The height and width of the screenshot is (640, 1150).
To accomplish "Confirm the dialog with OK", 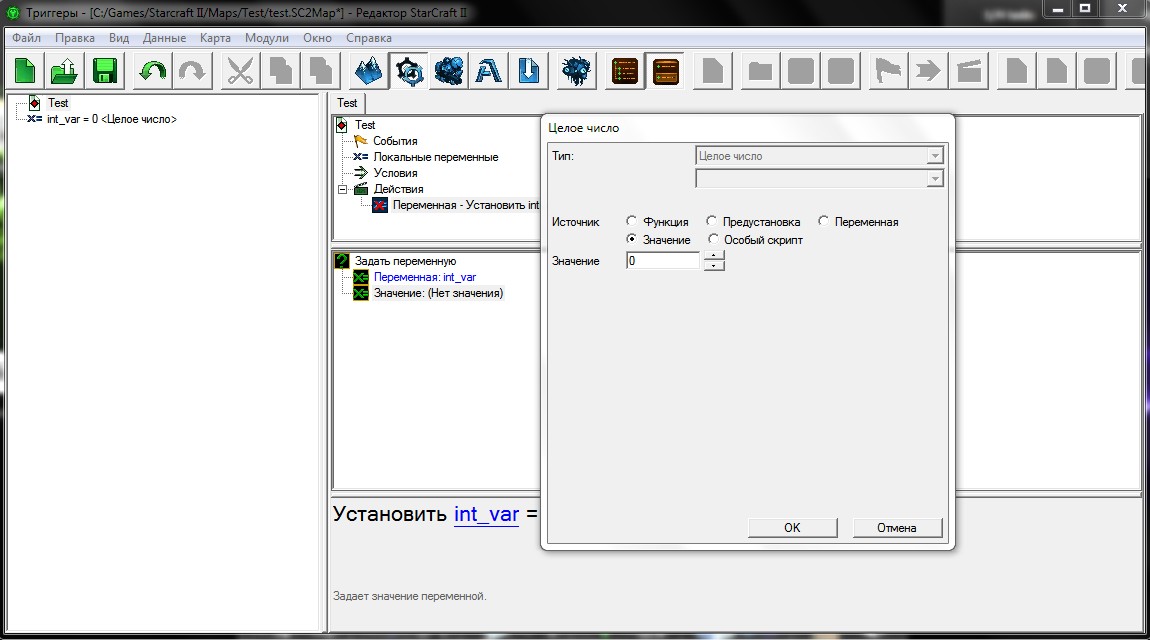I will pyautogui.click(x=792, y=528).
